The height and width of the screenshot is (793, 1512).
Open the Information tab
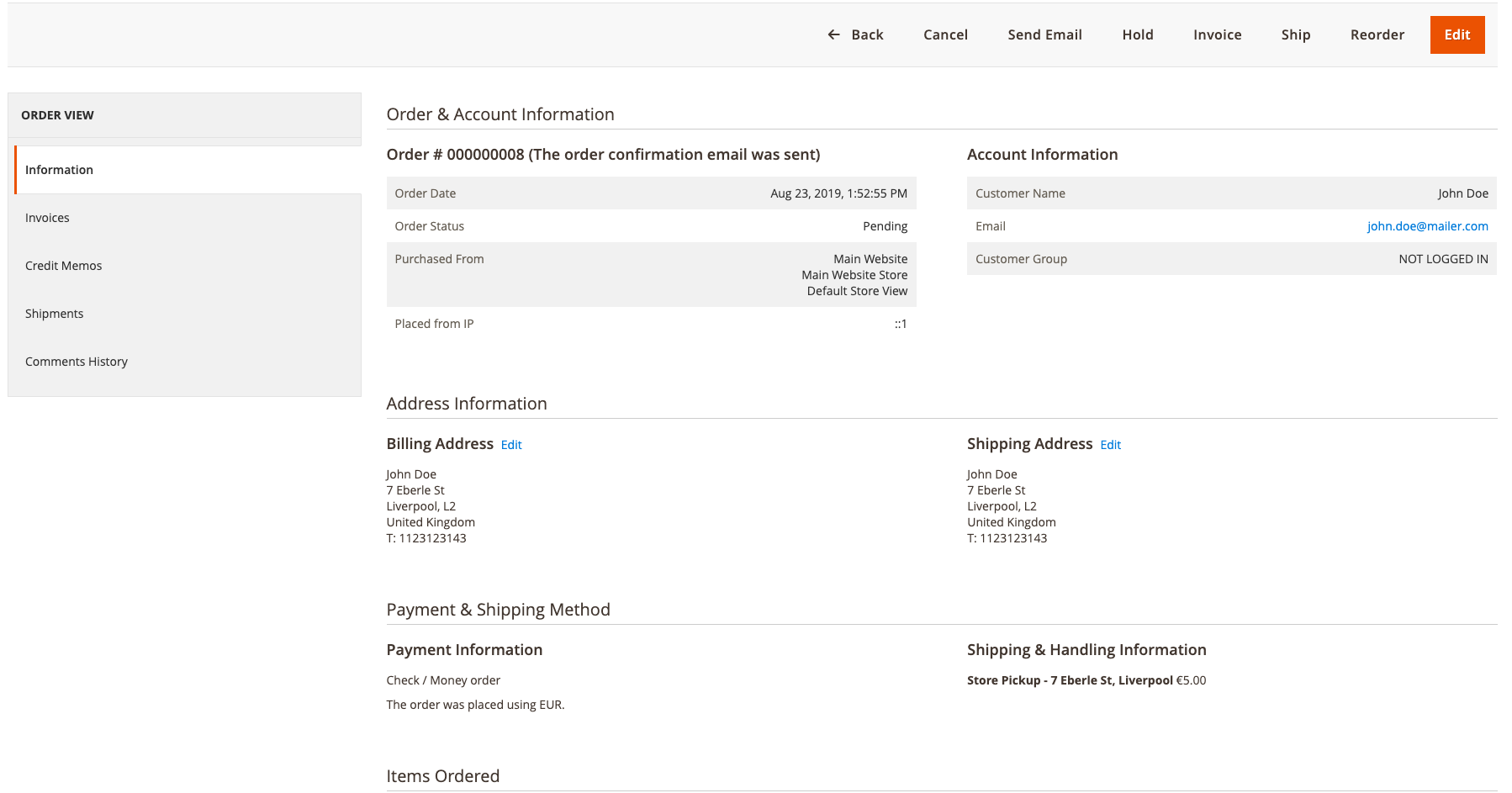59,170
